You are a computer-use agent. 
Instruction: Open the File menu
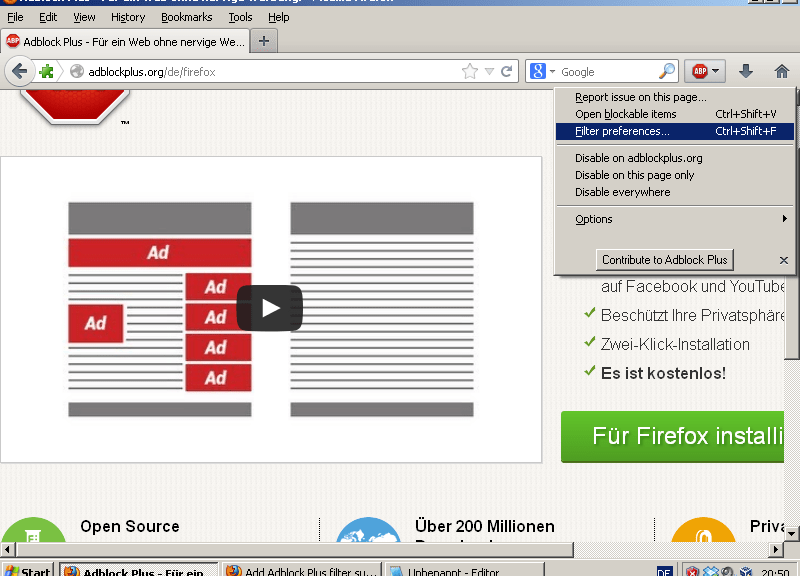coord(15,17)
